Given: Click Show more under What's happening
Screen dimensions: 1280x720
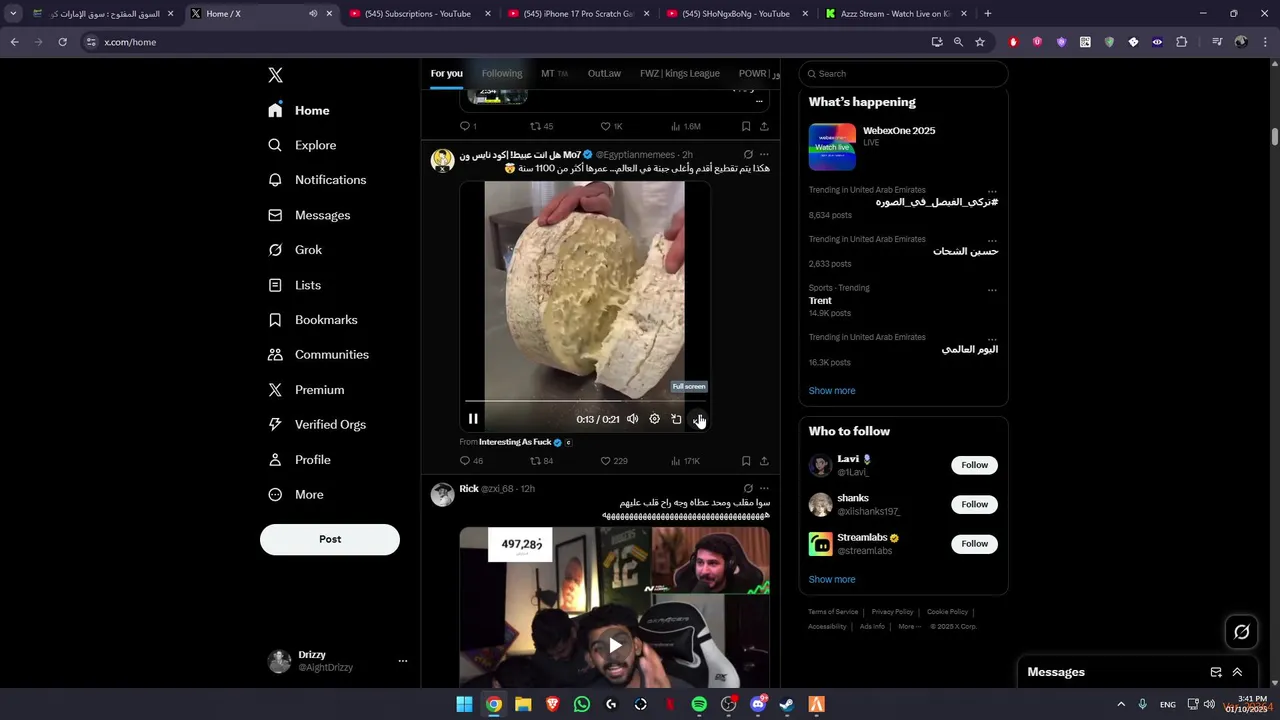Looking at the screenshot, I should (832, 391).
